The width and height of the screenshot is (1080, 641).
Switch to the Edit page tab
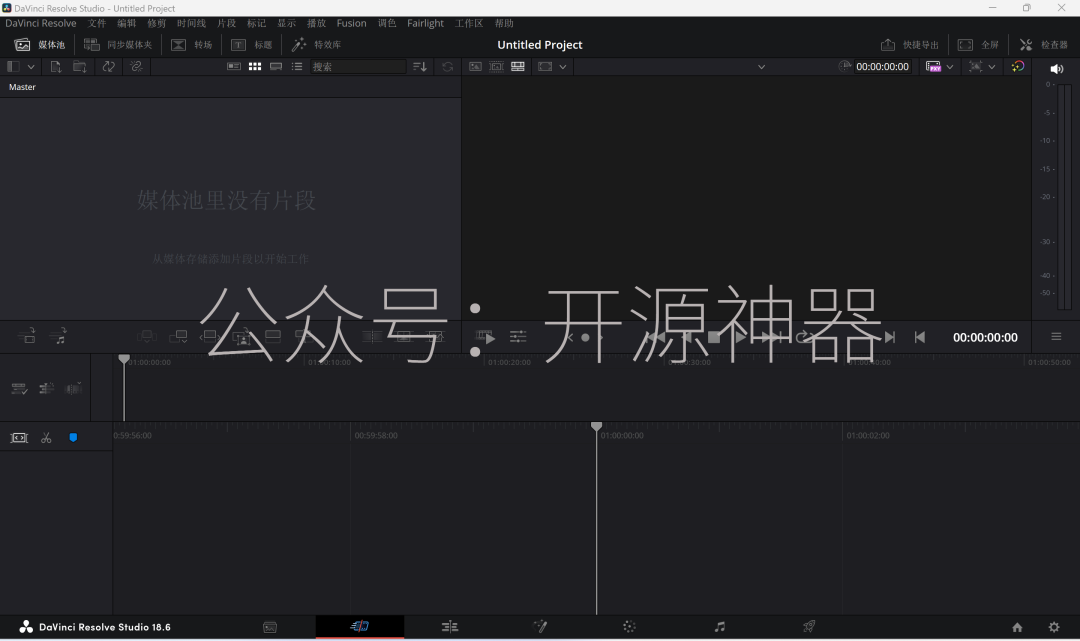click(x=450, y=627)
